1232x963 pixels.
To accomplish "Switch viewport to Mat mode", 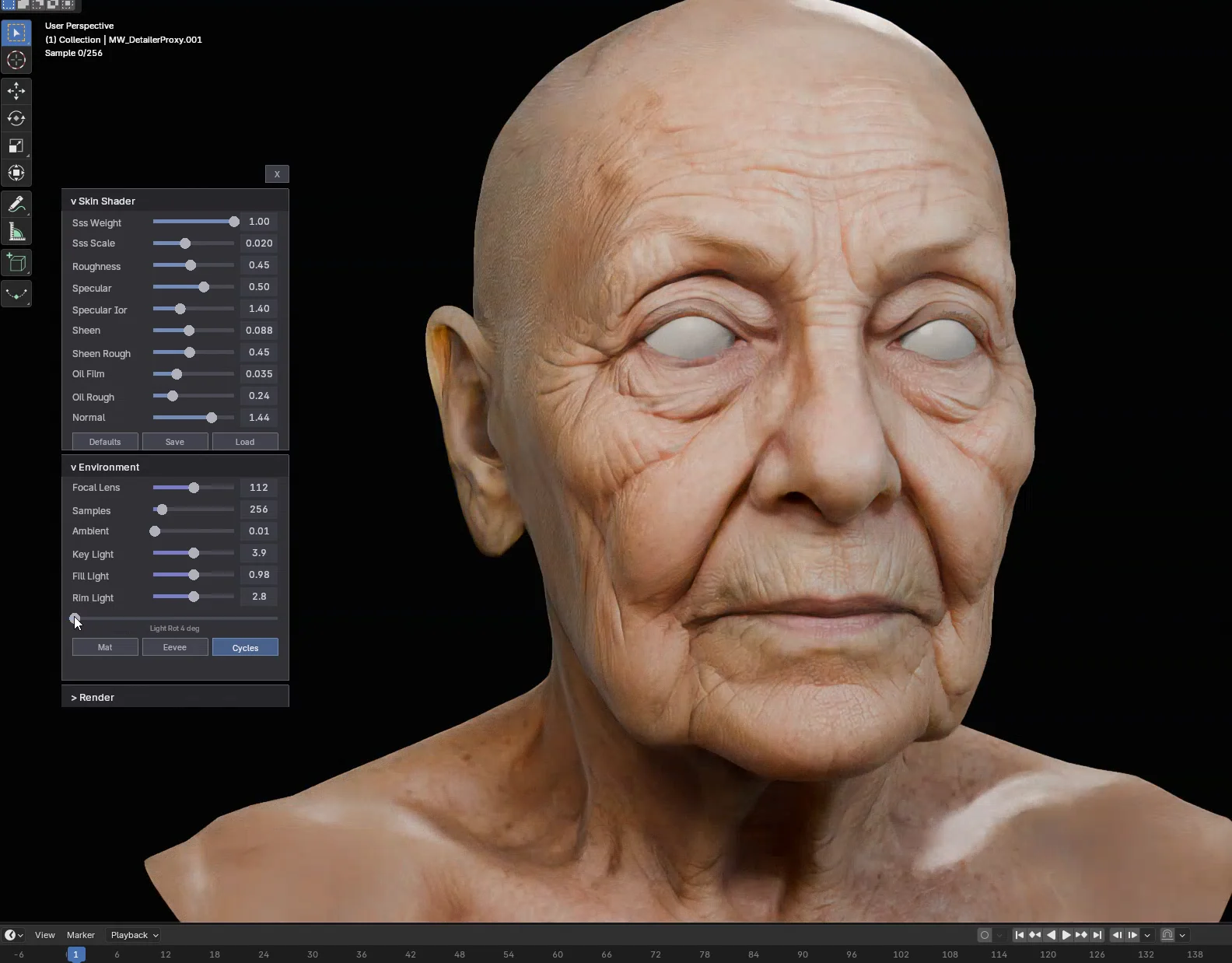I will 105,647.
